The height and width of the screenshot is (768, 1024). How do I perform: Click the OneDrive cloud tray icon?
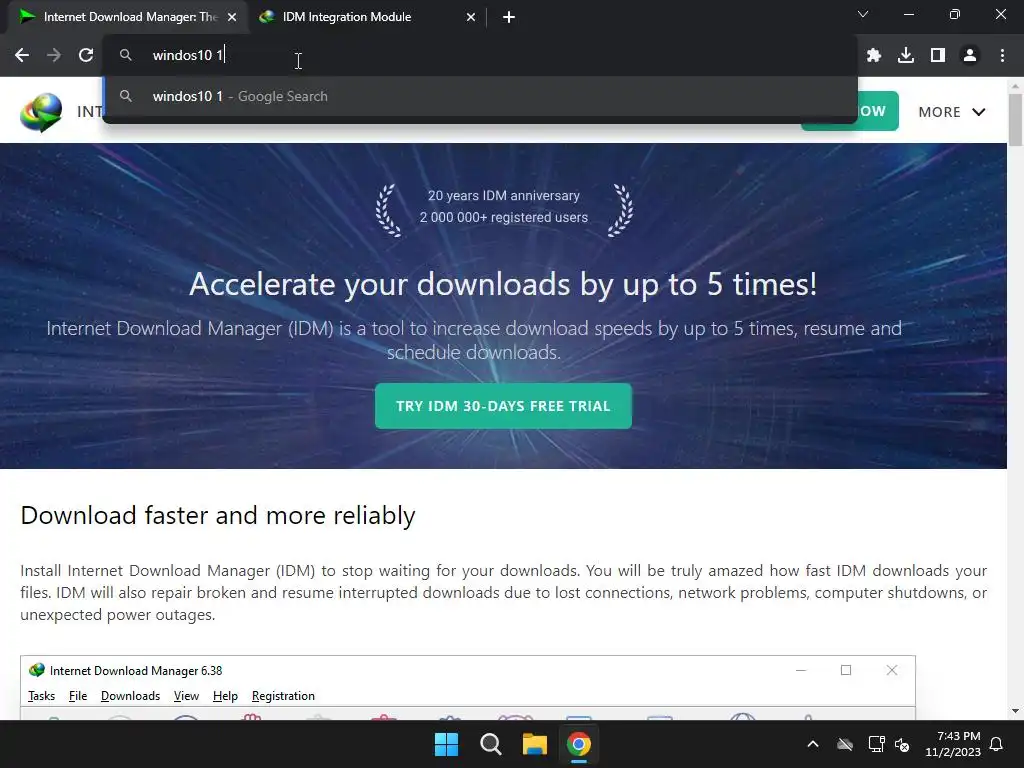(845, 744)
